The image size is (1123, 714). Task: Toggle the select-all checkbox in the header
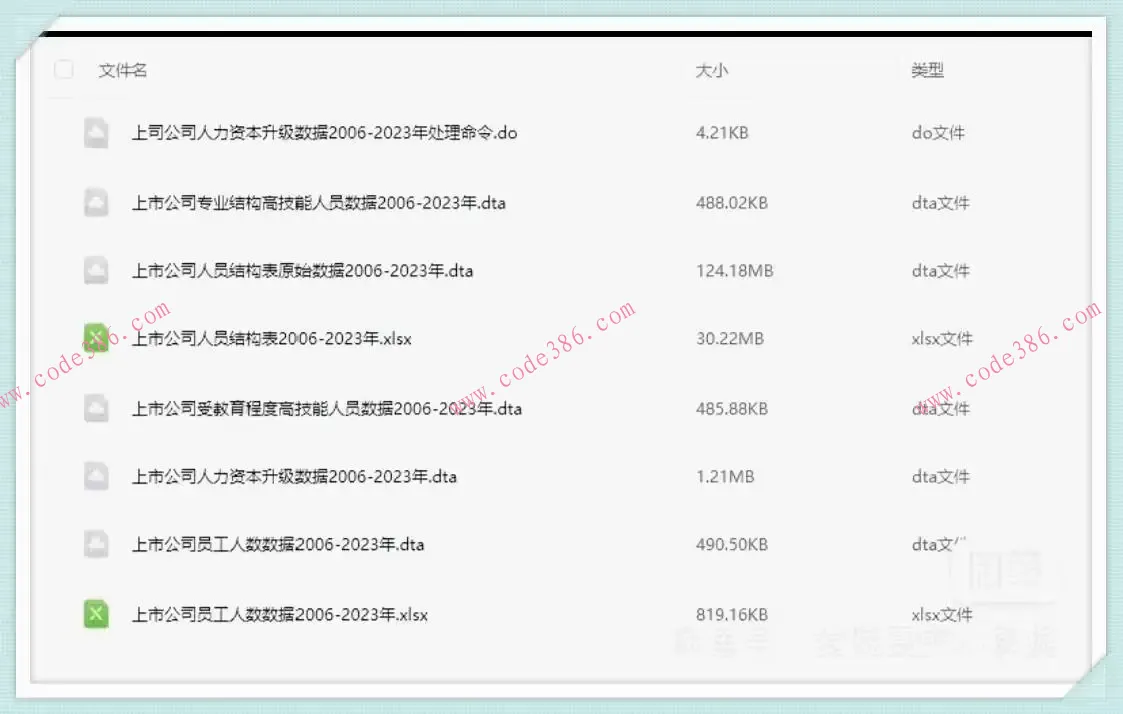pyautogui.click(x=62, y=71)
